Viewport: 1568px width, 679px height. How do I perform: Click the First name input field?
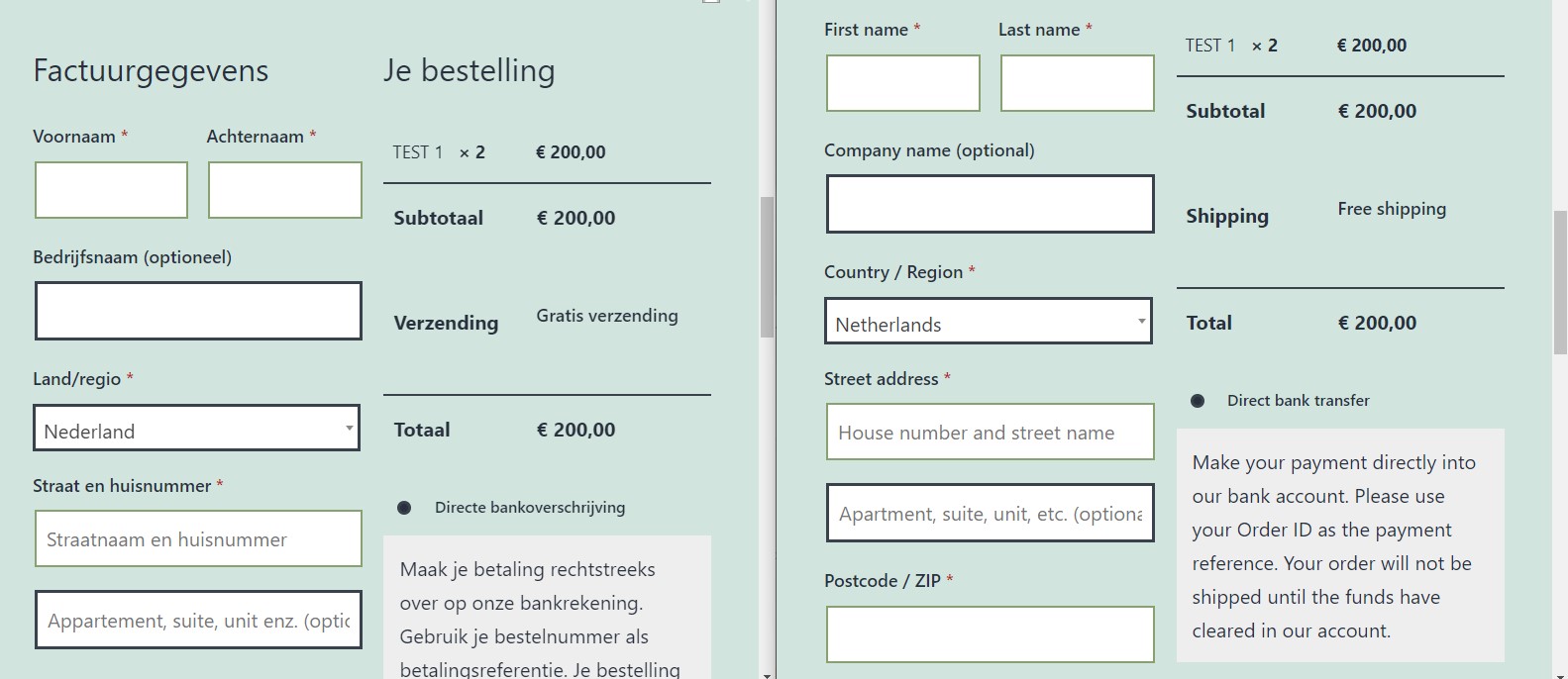pos(903,83)
